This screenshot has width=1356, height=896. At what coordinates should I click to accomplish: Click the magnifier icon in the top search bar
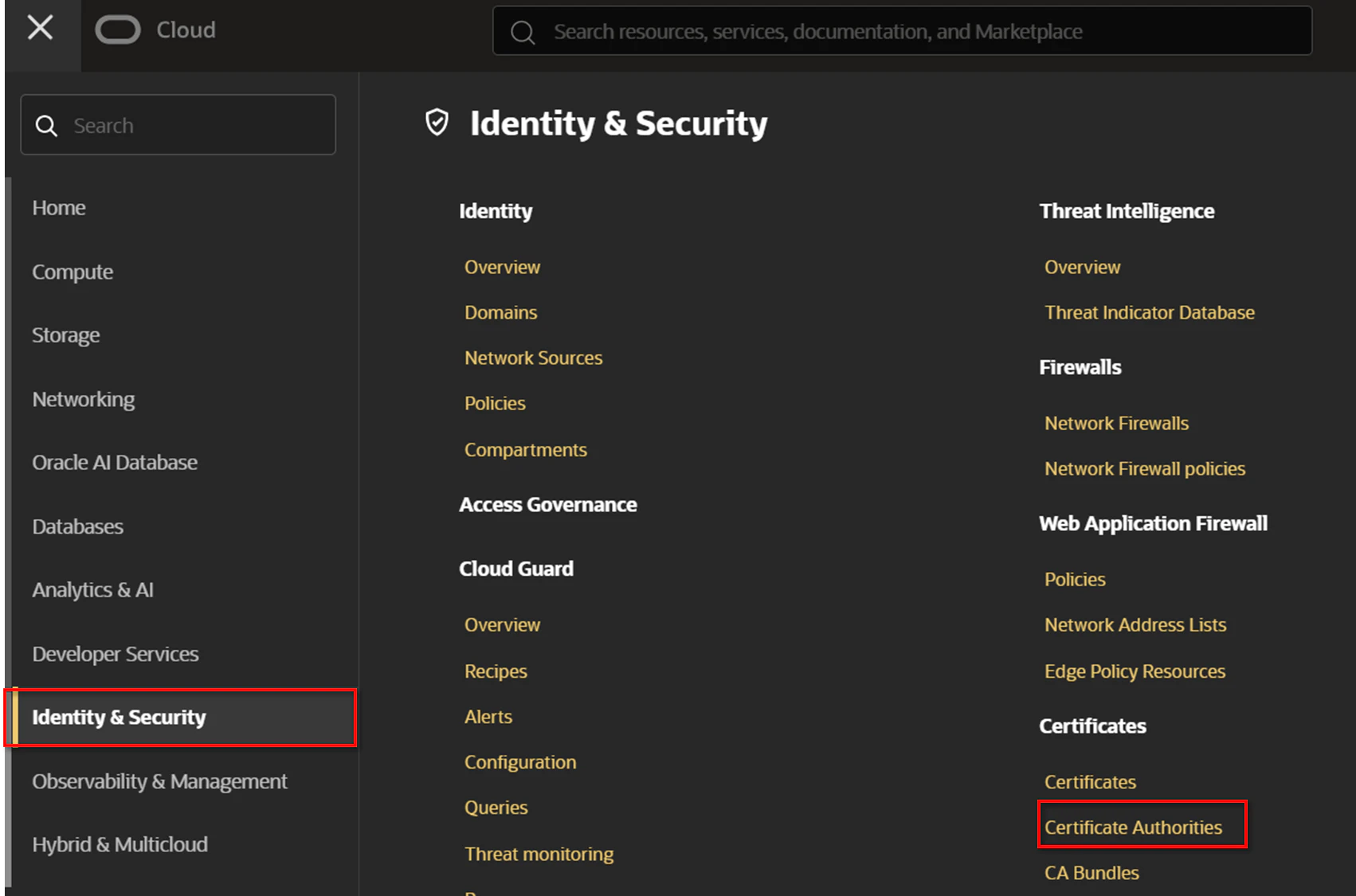[523, 33]
